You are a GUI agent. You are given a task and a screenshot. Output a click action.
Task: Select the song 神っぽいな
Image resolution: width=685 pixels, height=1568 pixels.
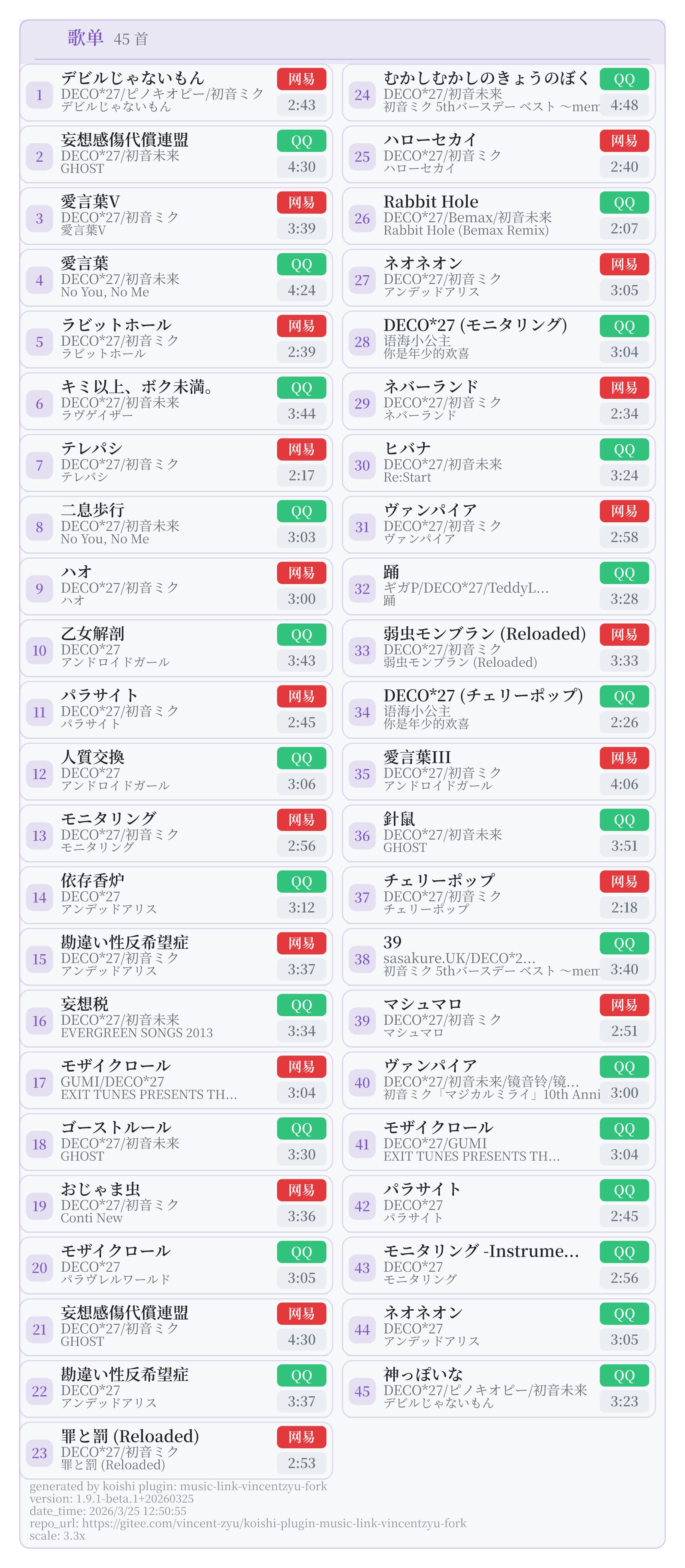pyautogui.click(x=423, y=1374)
